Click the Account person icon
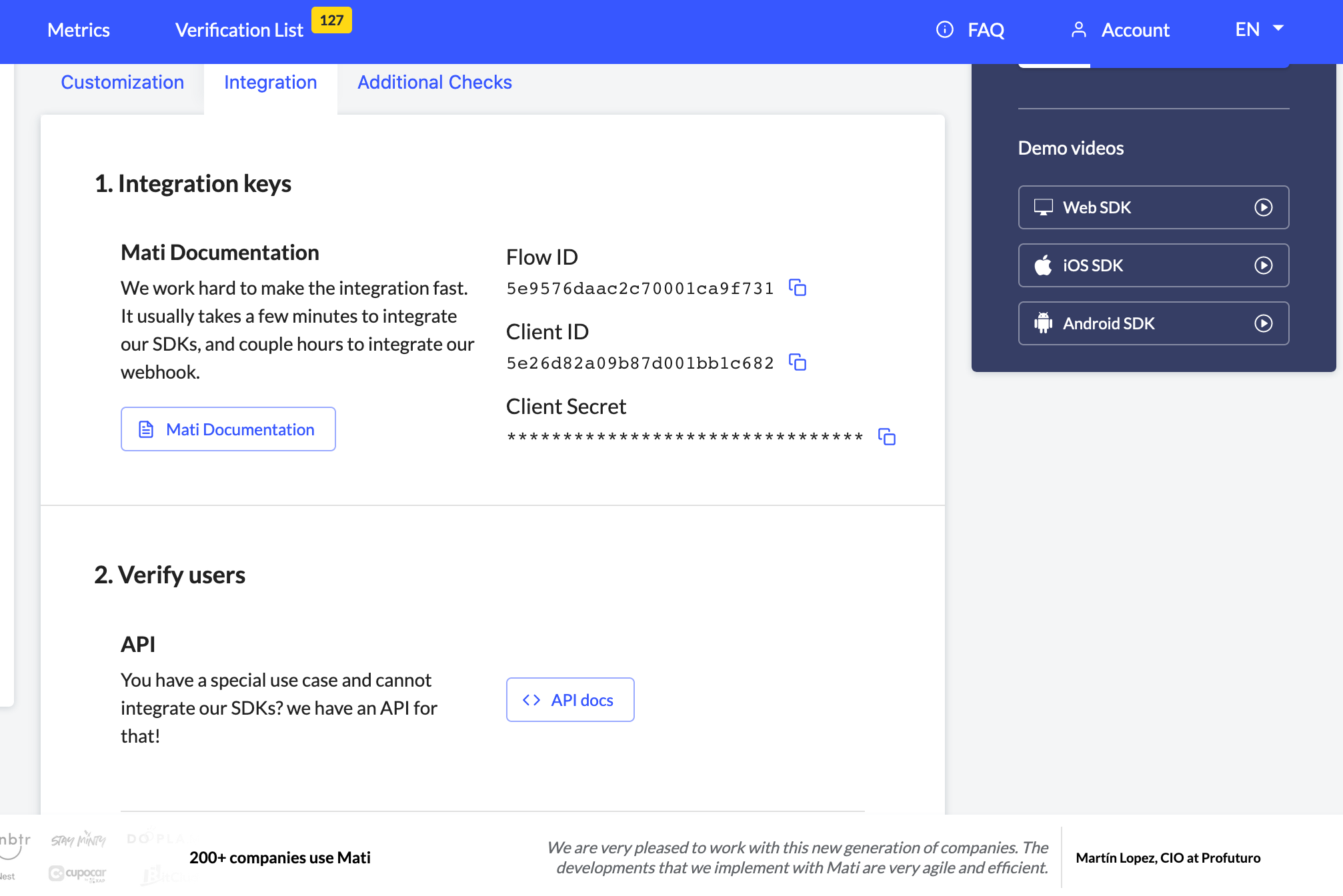 (x=1078, y=30)
